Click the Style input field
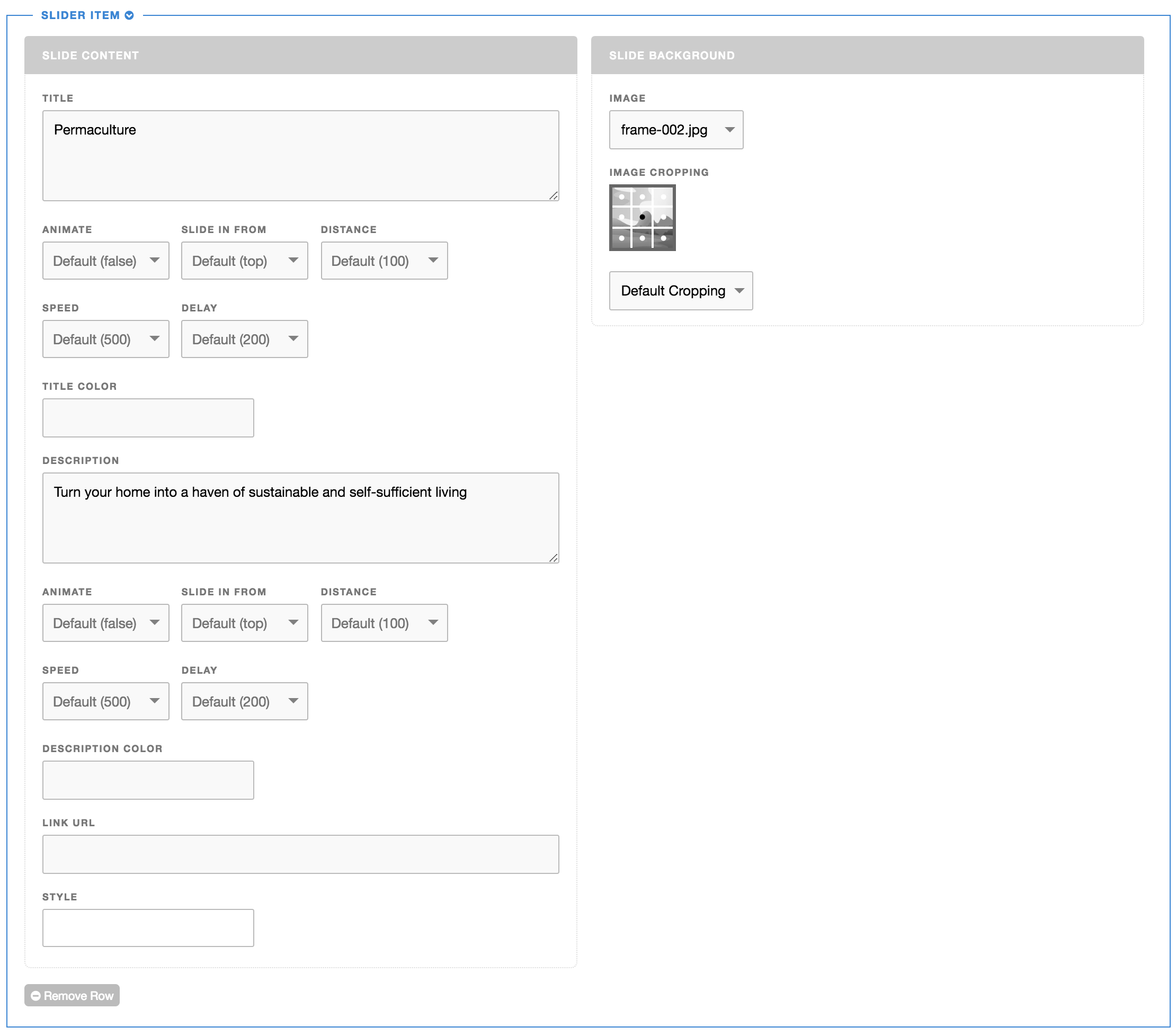 coord(148,928)
